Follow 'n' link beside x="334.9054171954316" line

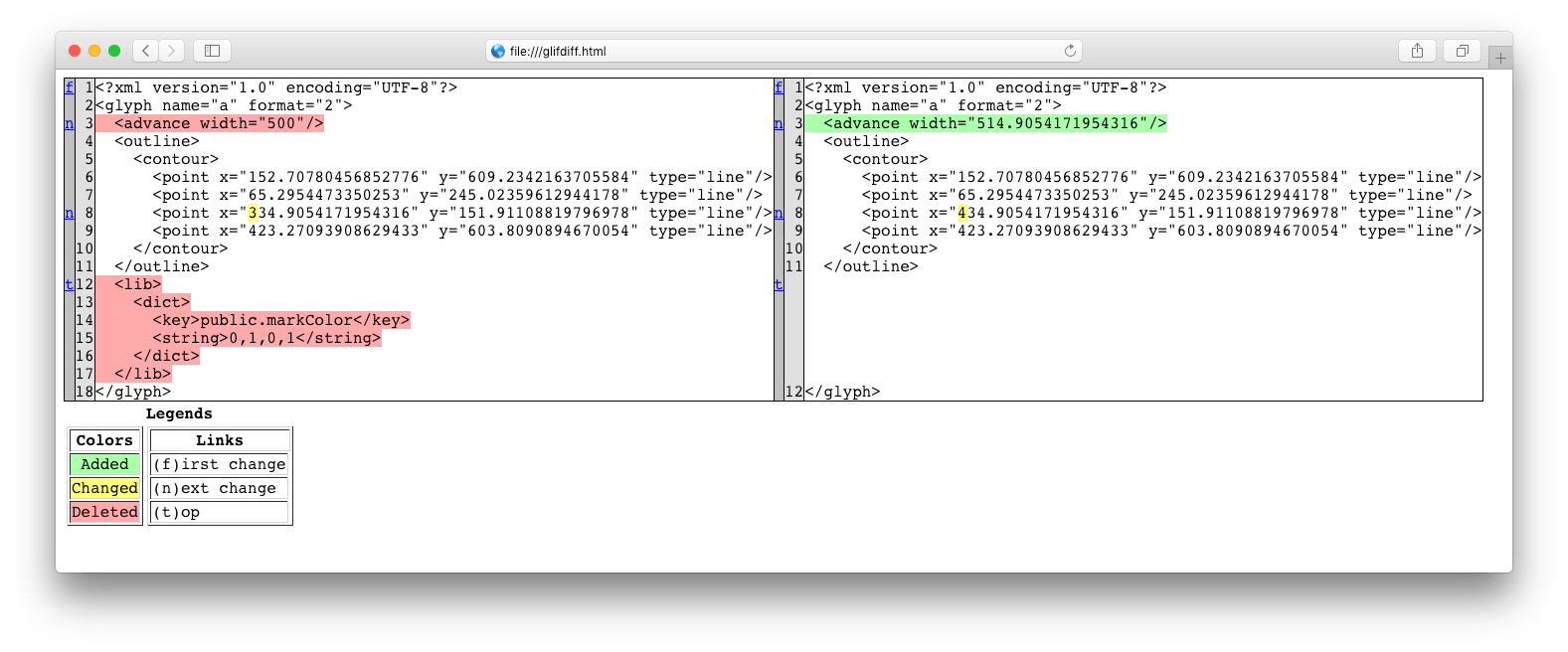click(x=69, y=213)
